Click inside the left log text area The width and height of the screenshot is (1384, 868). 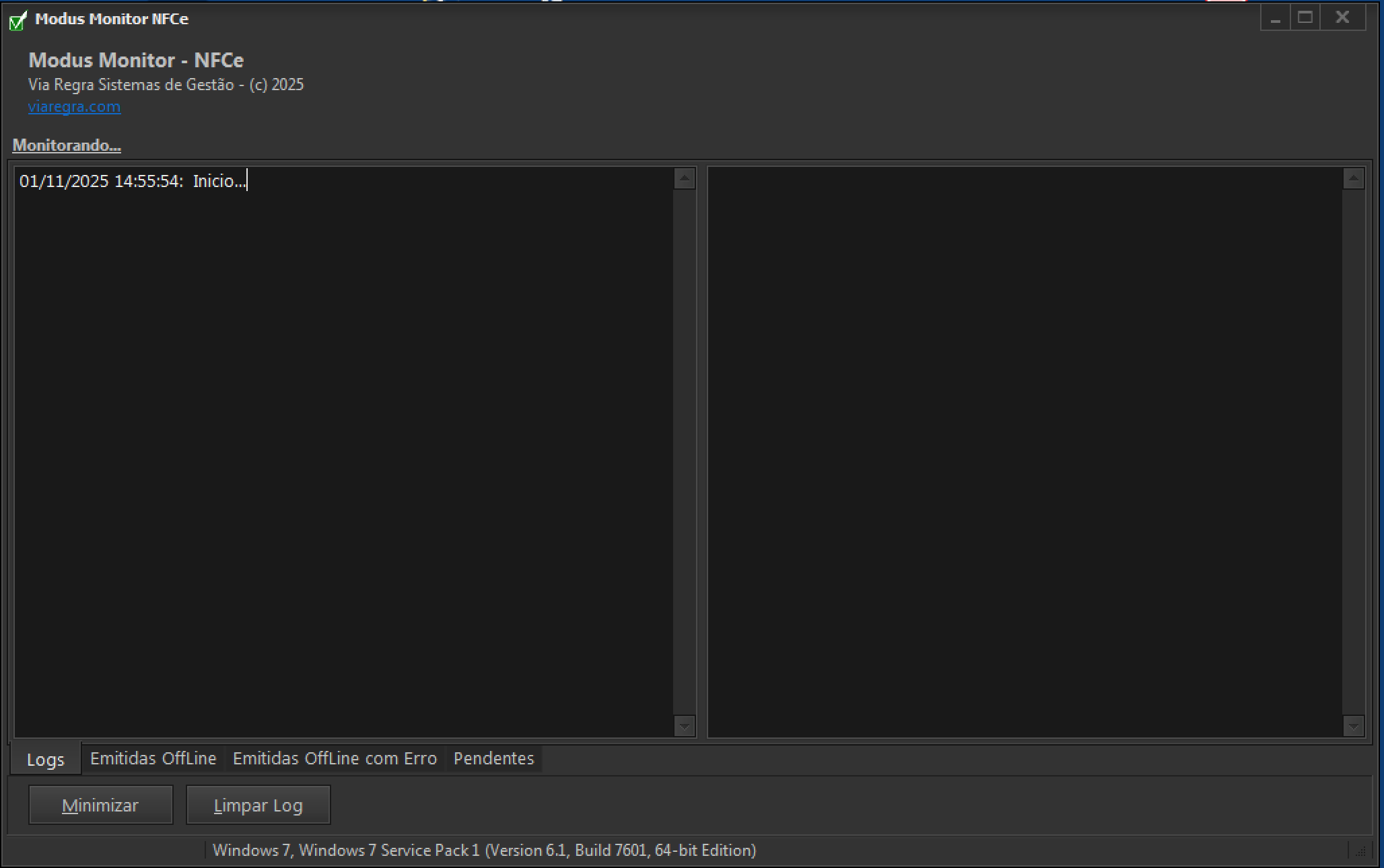coord(343,451)
